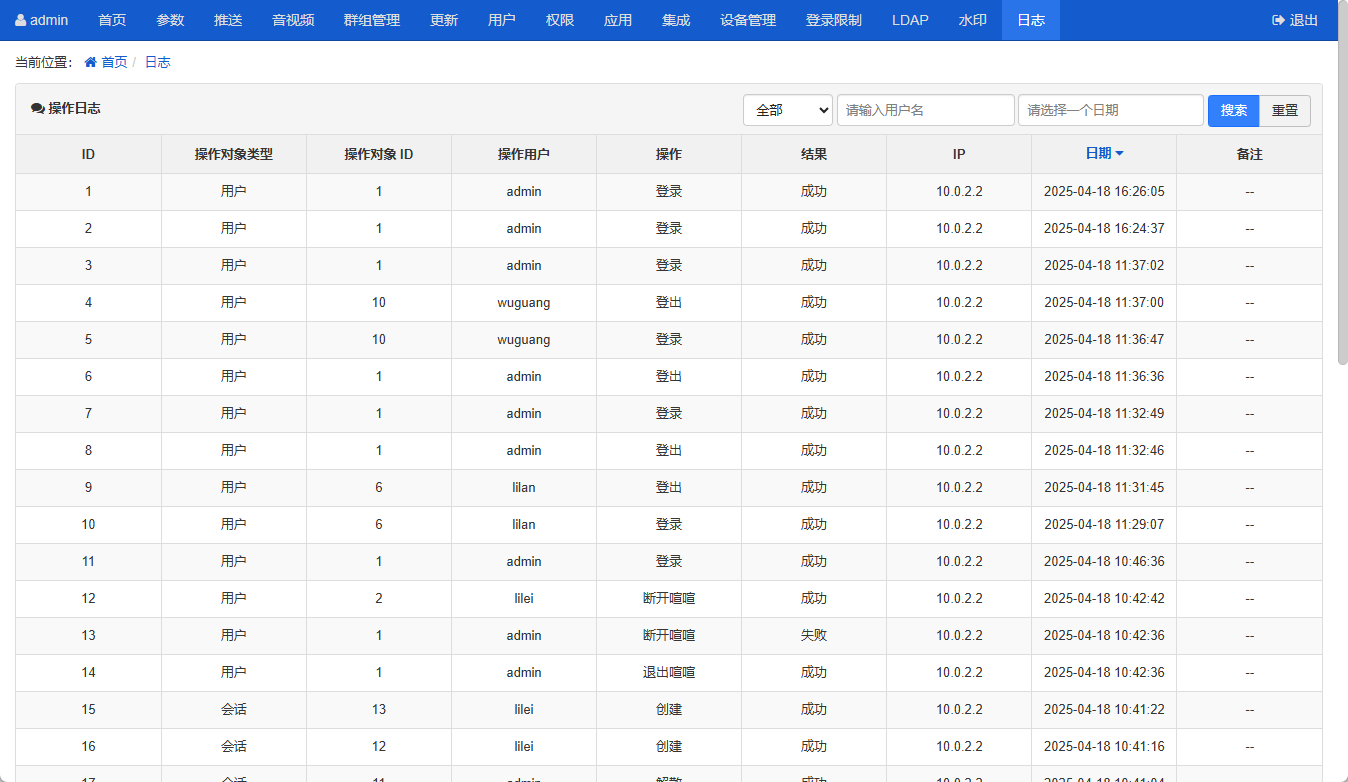This screenshot has height=782, width=1348.
Task: Open the 参数 menu
Action: [170, 20]
